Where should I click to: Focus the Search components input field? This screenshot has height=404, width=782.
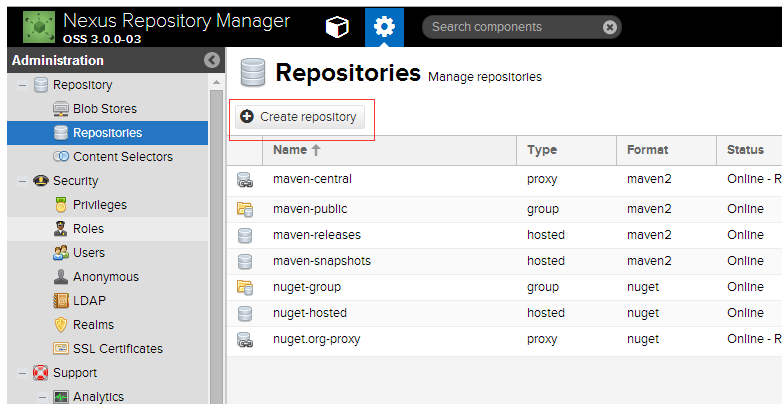pos(514,27)
